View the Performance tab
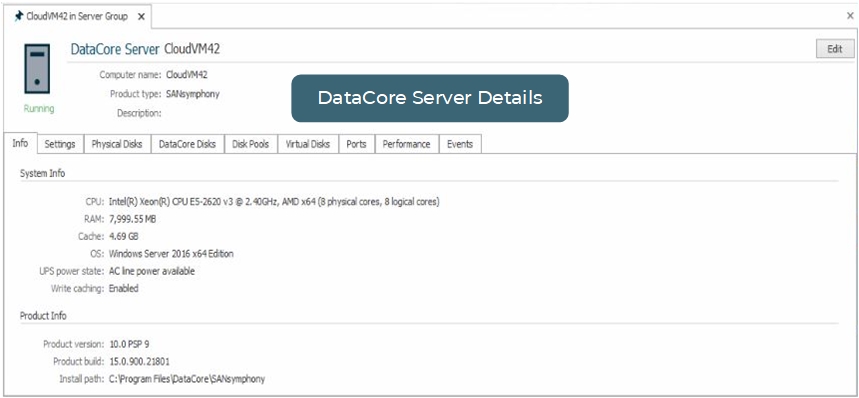Image resolution: width=859 pixels, height=398 pixels. click(x=406, y=144)
